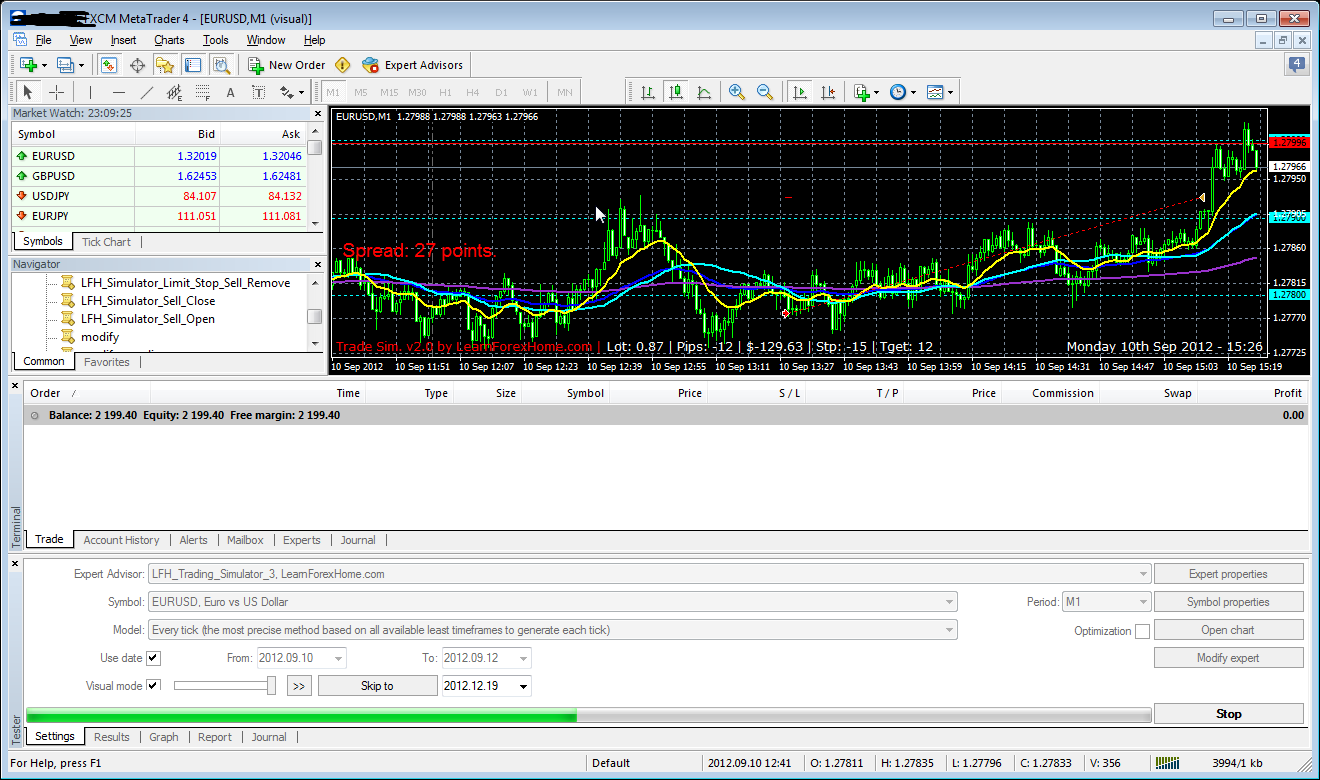This screenshot has height=780, width=1320.
Task: Open the chart Templates dropdown
Action: coord(939,92)
